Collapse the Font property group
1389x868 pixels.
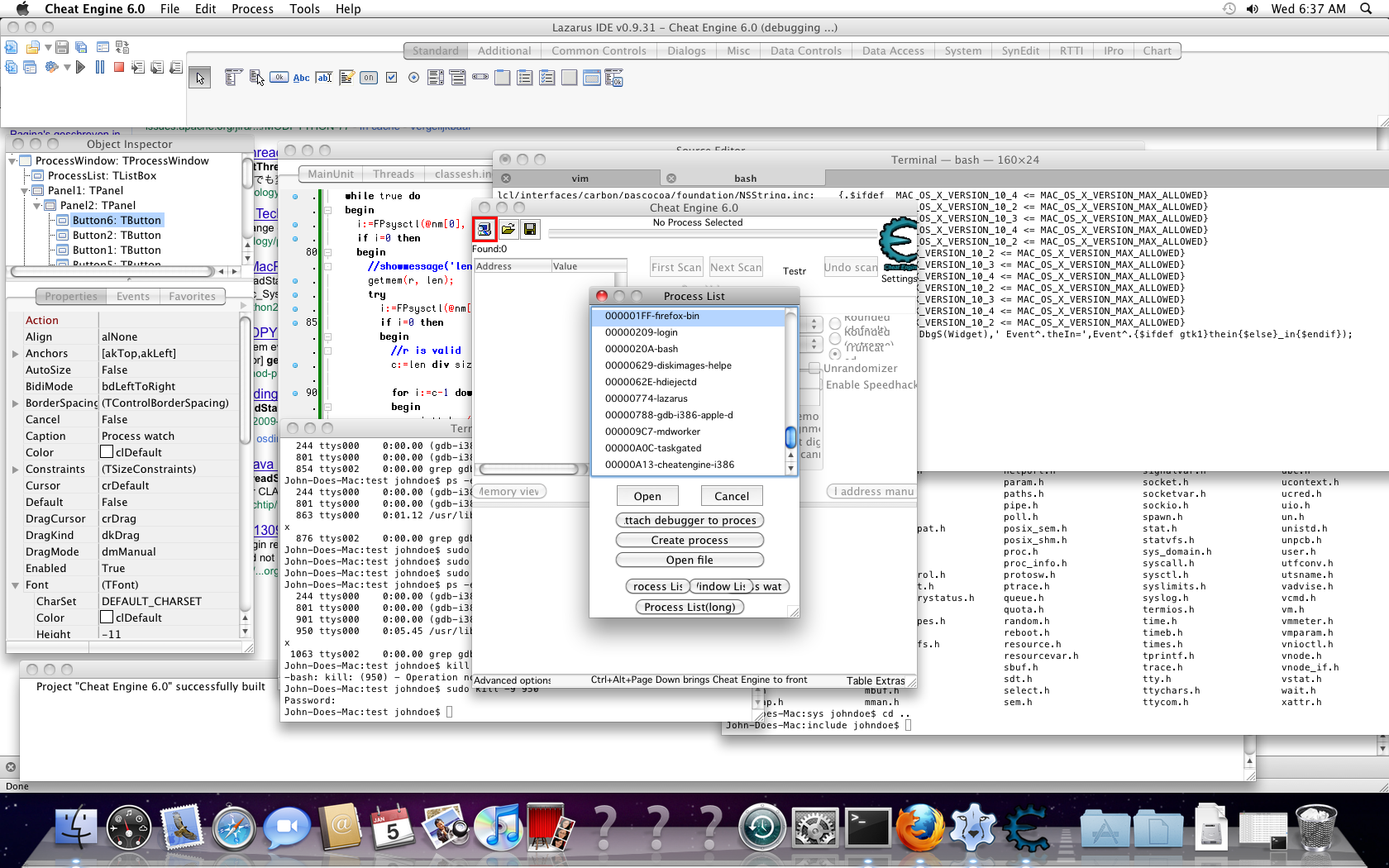(x=15, y=585)
